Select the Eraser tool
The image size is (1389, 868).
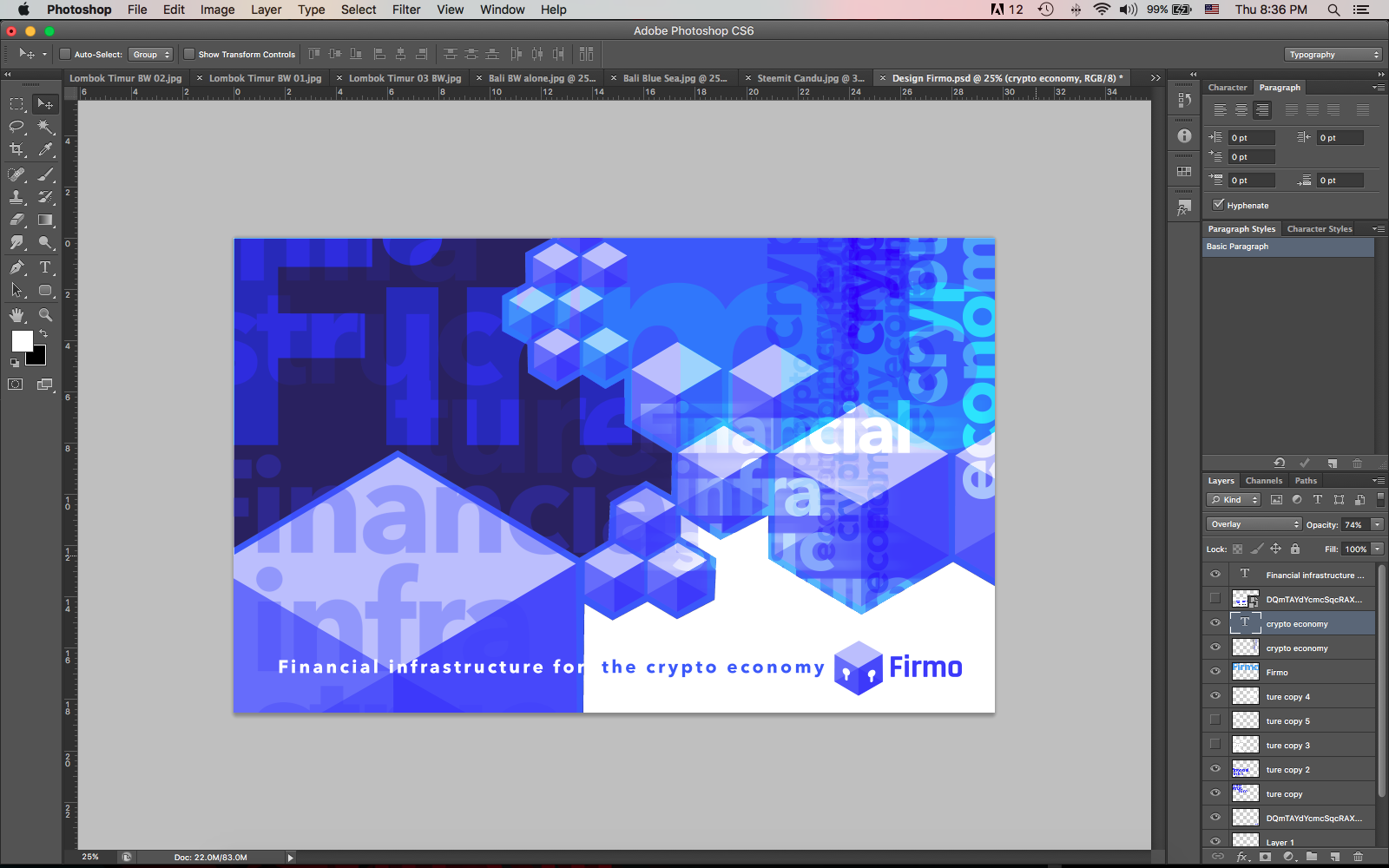(16, 220)
